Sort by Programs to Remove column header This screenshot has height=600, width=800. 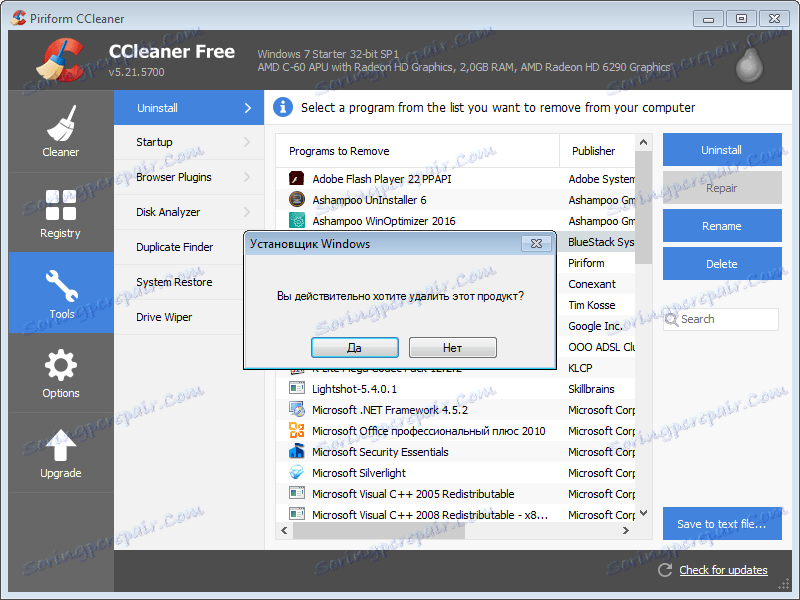pyautogui.click(x=417, y=151)
